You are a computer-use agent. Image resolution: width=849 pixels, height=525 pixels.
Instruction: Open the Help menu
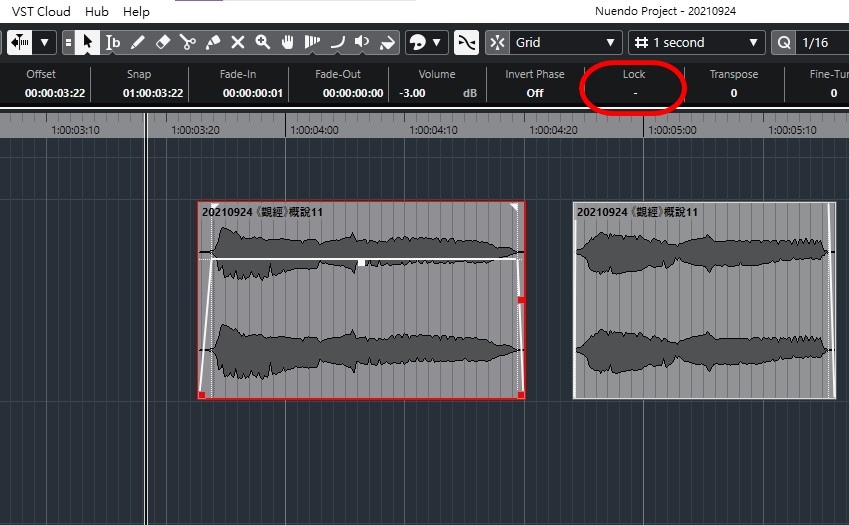[x=136, y=11]
